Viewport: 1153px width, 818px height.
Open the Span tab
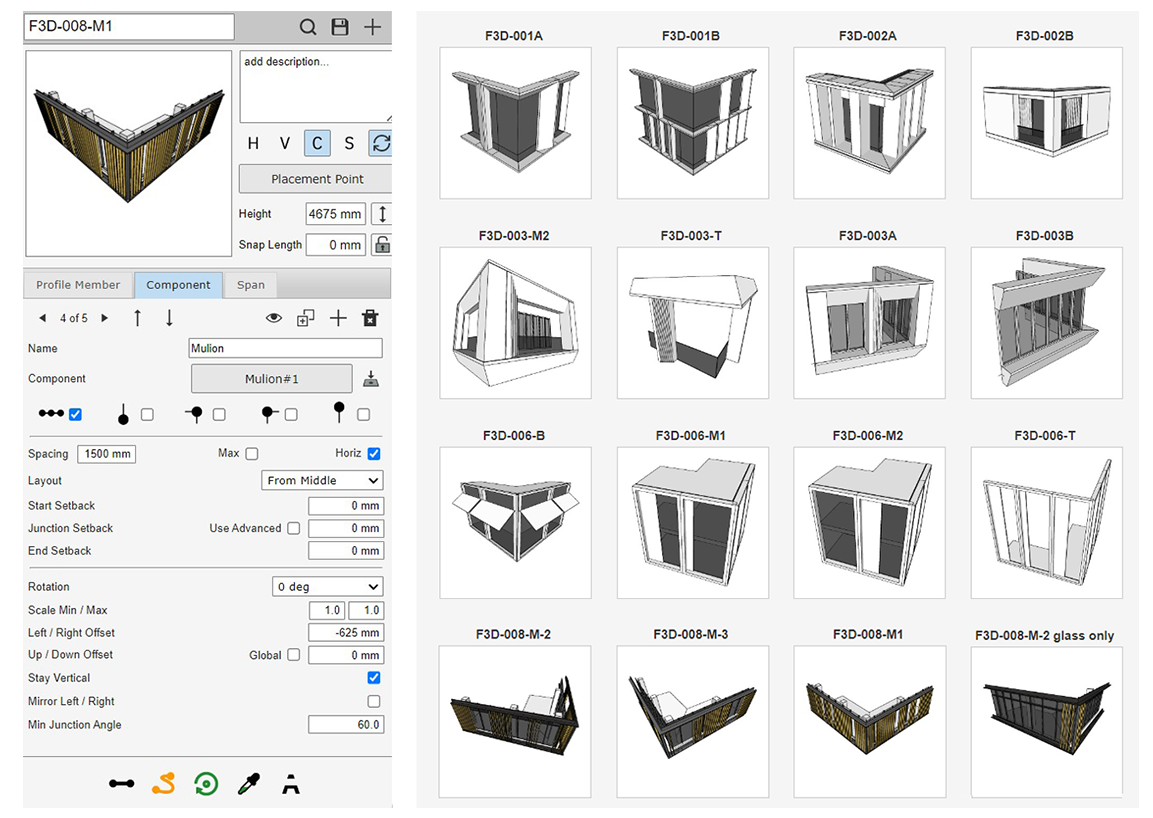click(251, 285)
